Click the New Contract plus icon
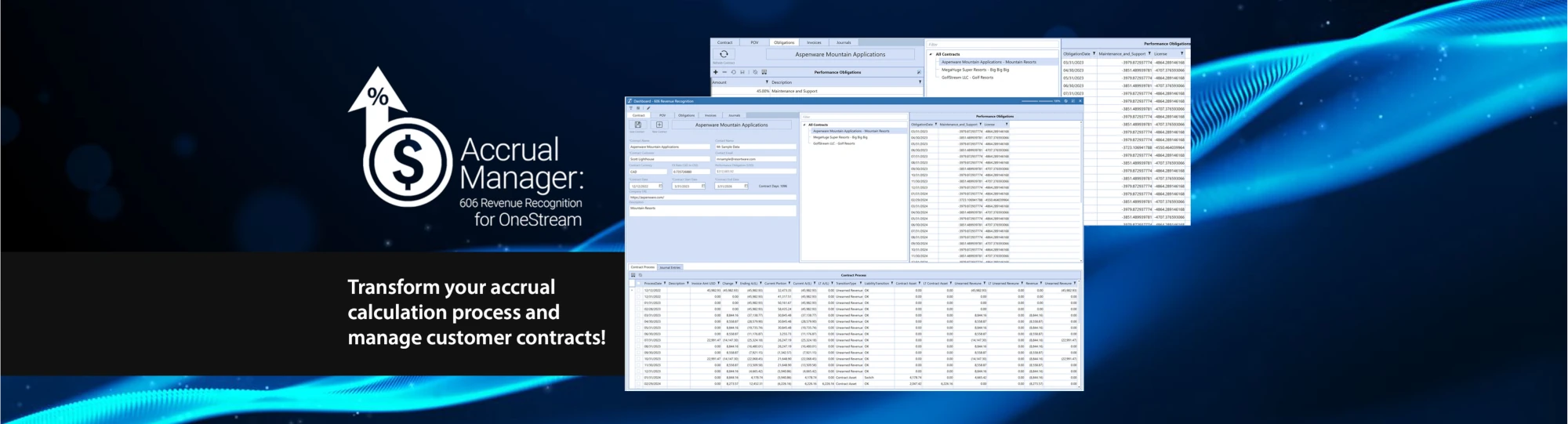This screenshot has height=424, width=1568. (x=659, y=125)
